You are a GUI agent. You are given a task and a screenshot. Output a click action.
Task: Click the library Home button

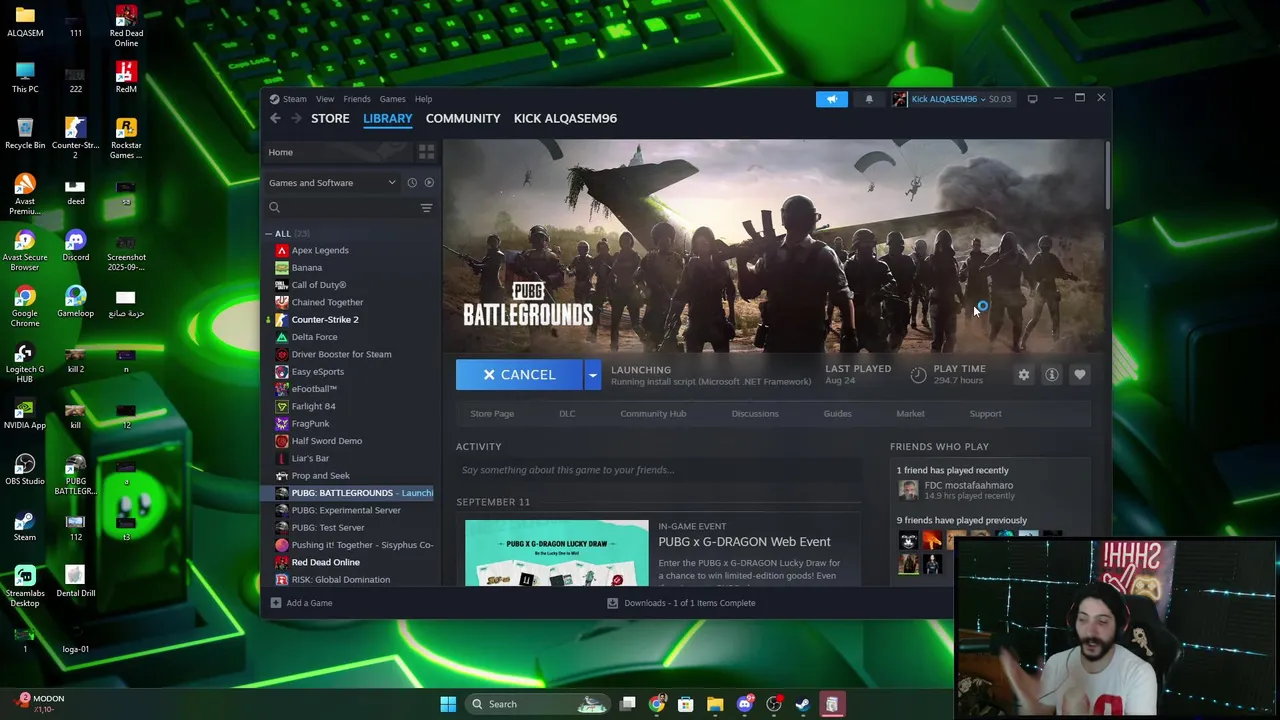tap(337, 152)
